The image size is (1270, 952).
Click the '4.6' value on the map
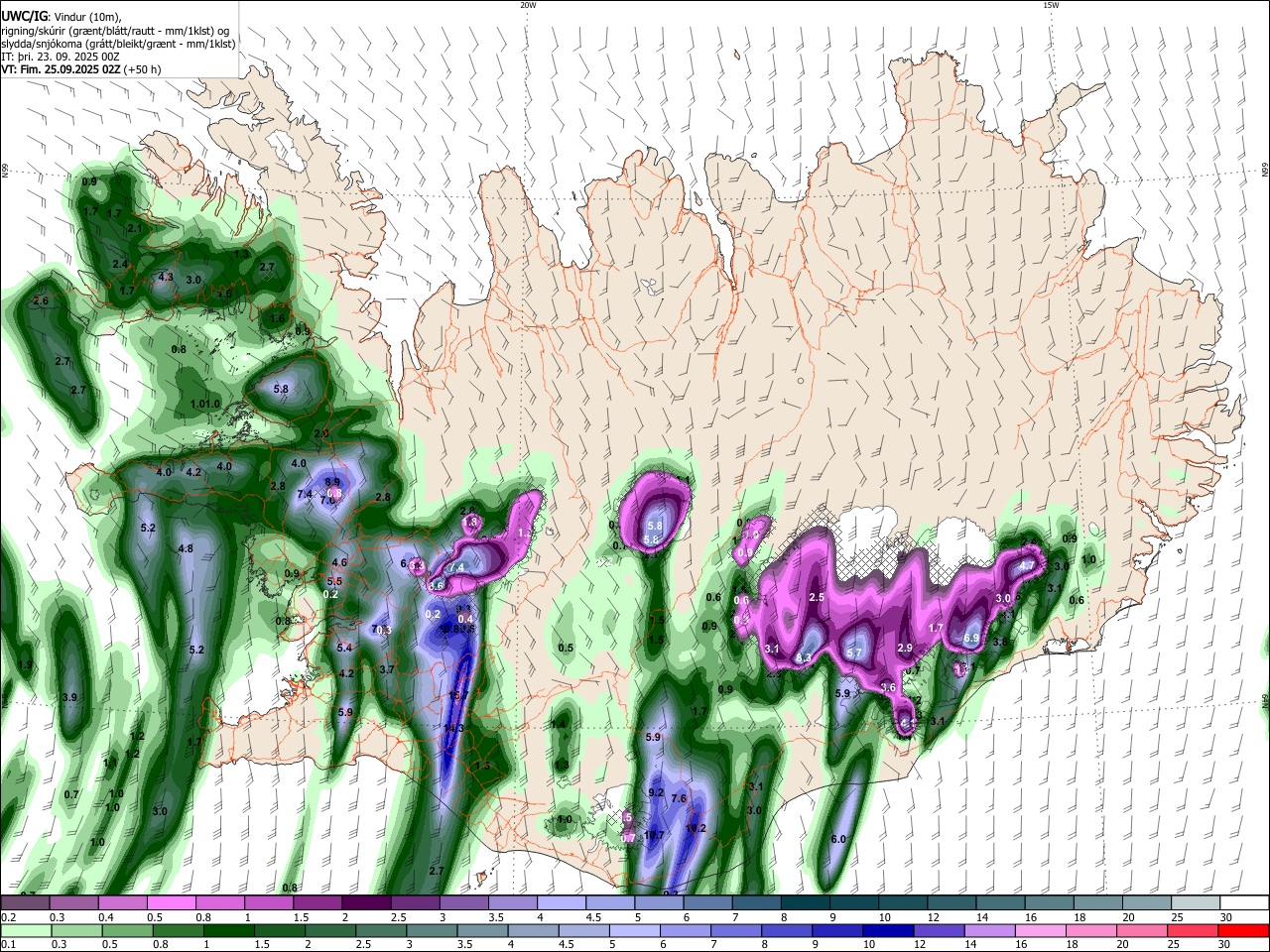339,562
